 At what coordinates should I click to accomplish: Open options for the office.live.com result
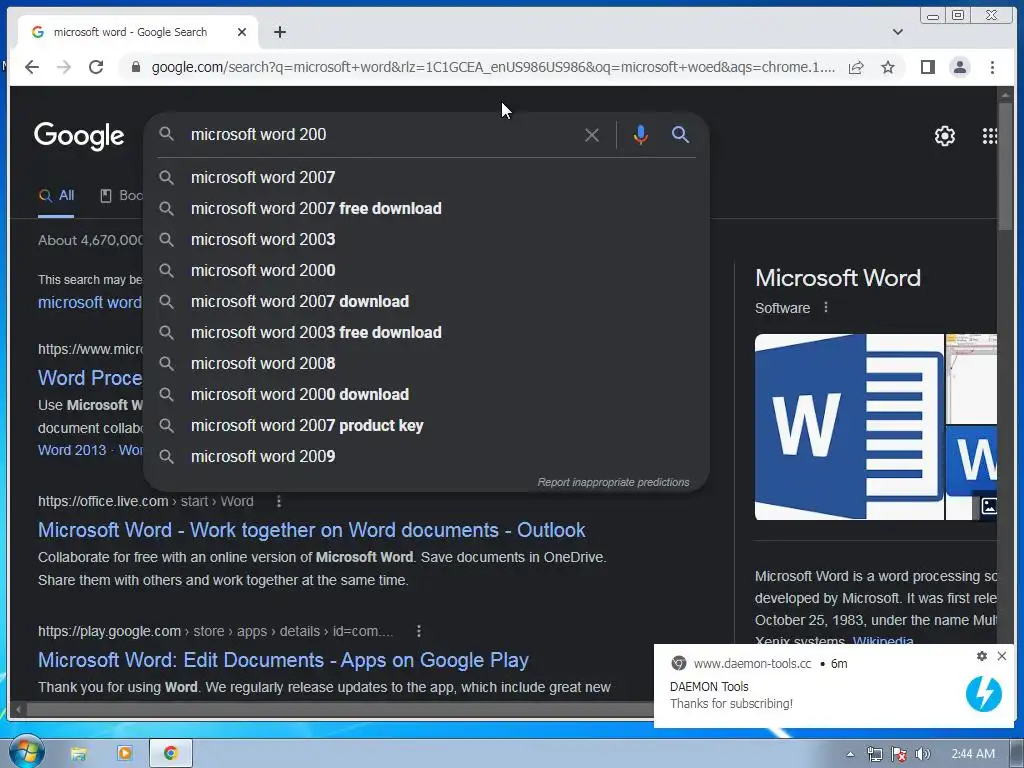(x=279, y=501)
